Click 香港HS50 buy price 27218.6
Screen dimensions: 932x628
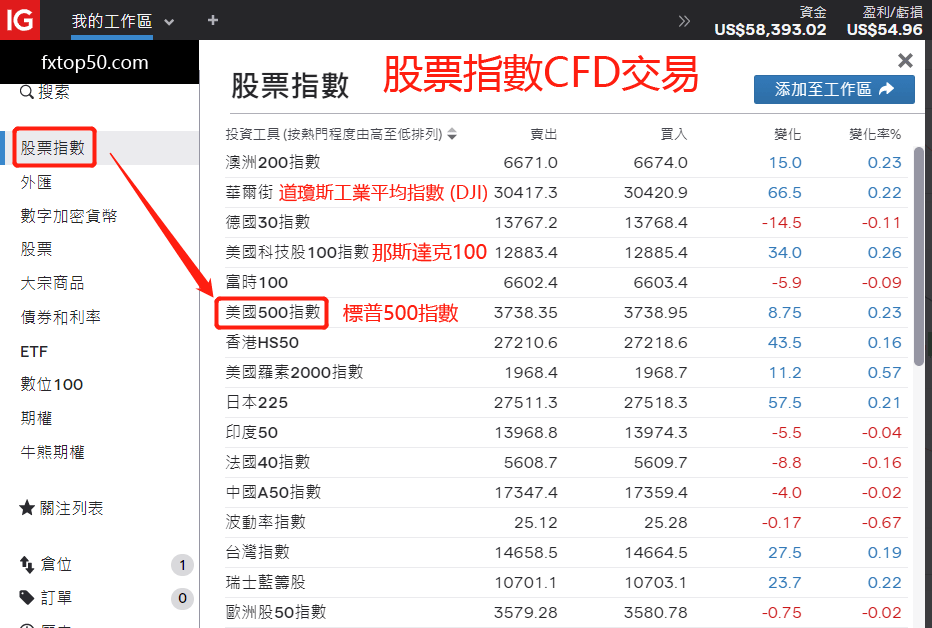click(x=656, y=342)
